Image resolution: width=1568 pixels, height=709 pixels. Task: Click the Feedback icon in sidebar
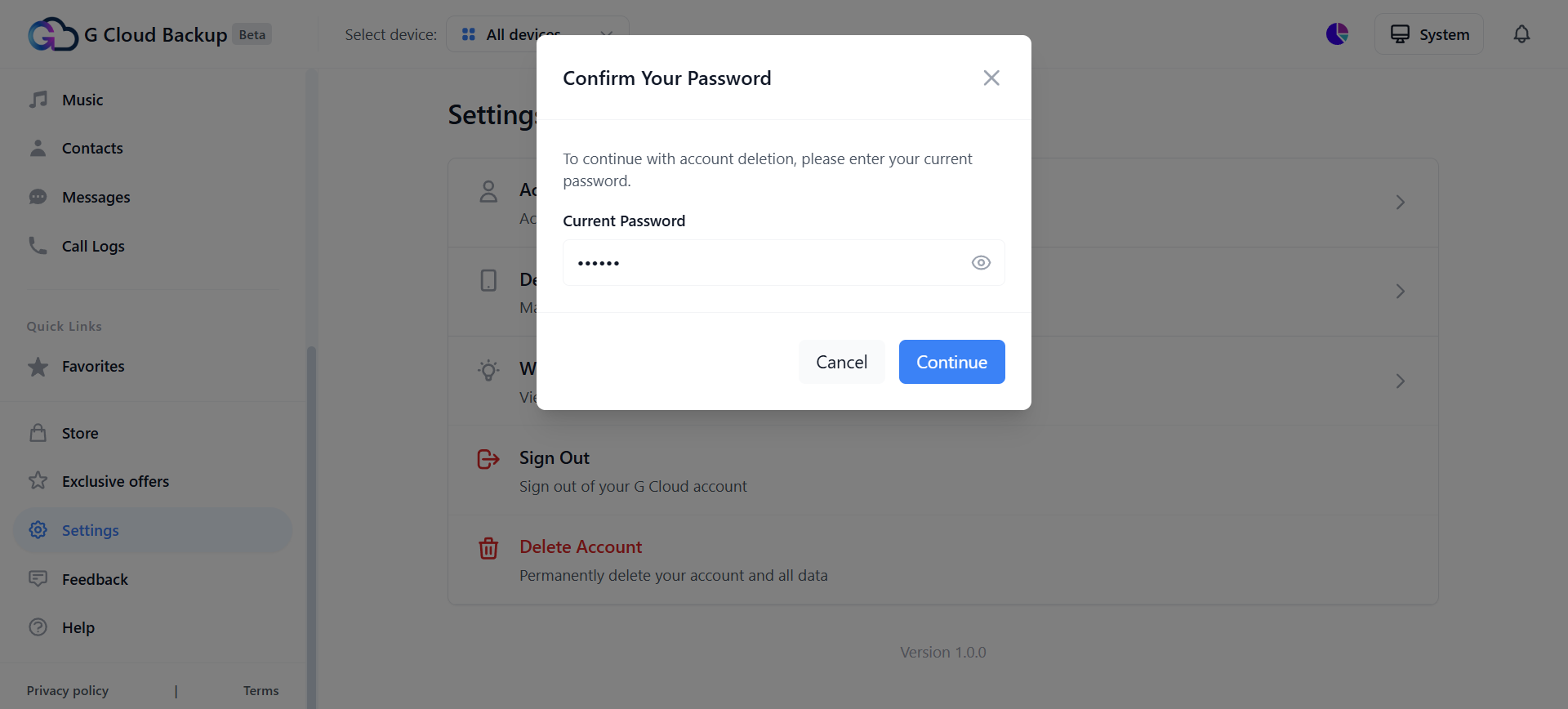tap(38, 579)
